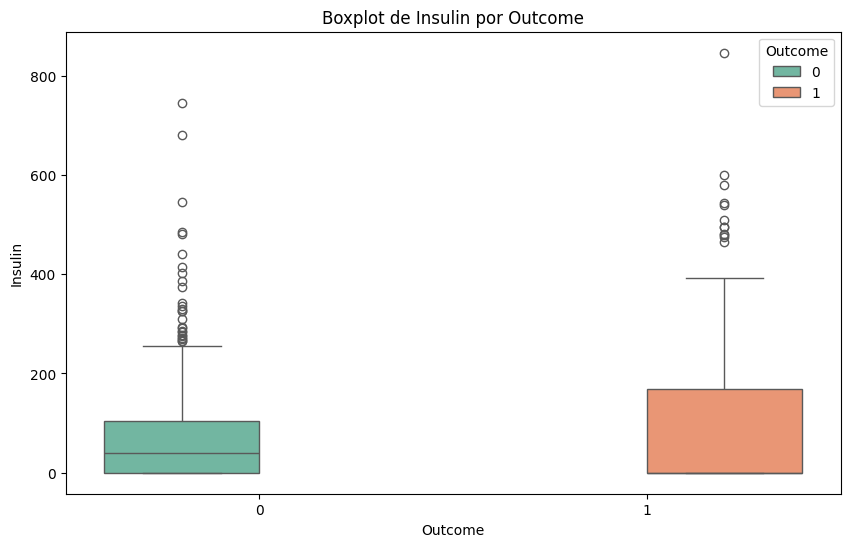The width and height of the screenshot is (850, 547).
Task: Click the 'Outcome' legend title
Action: point(795,51)
